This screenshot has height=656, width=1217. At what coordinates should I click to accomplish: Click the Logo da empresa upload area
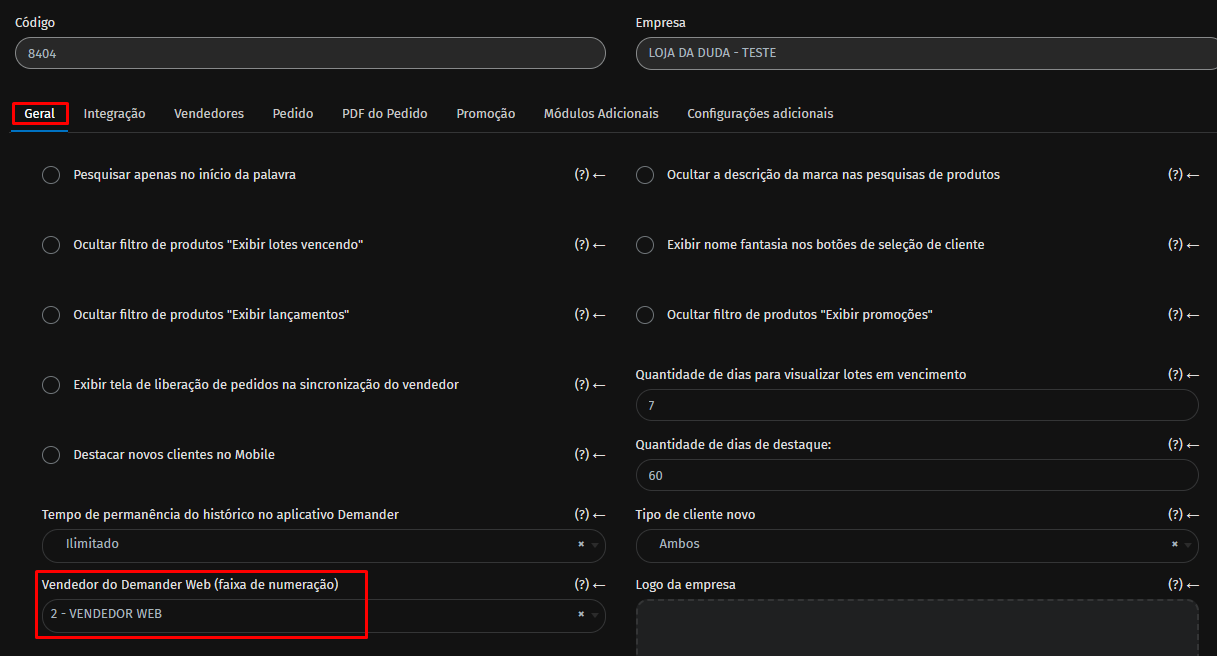click(917, 628)
